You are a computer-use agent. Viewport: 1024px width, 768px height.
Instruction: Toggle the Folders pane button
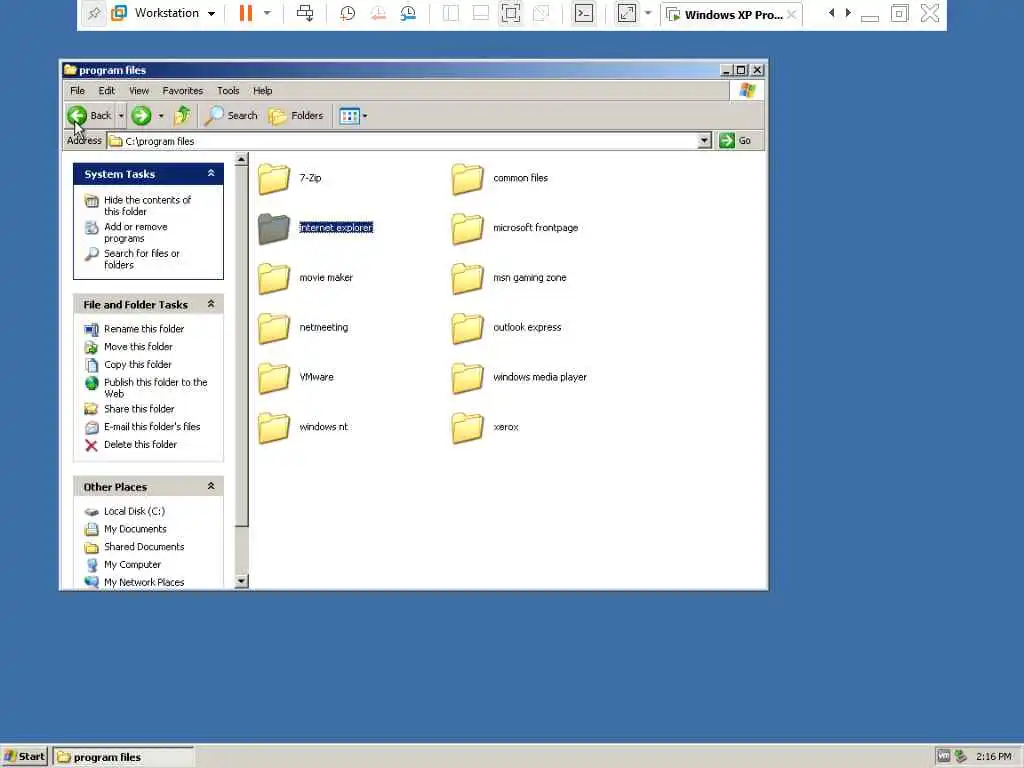(x=296, y=116)
